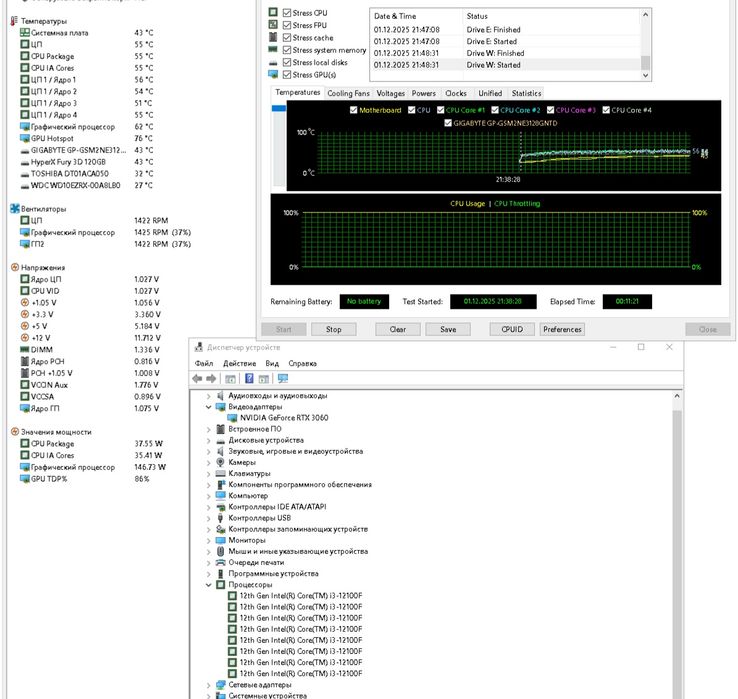
Task: Toggle the Stress FPU checkbox
Action: coord(287,25)
